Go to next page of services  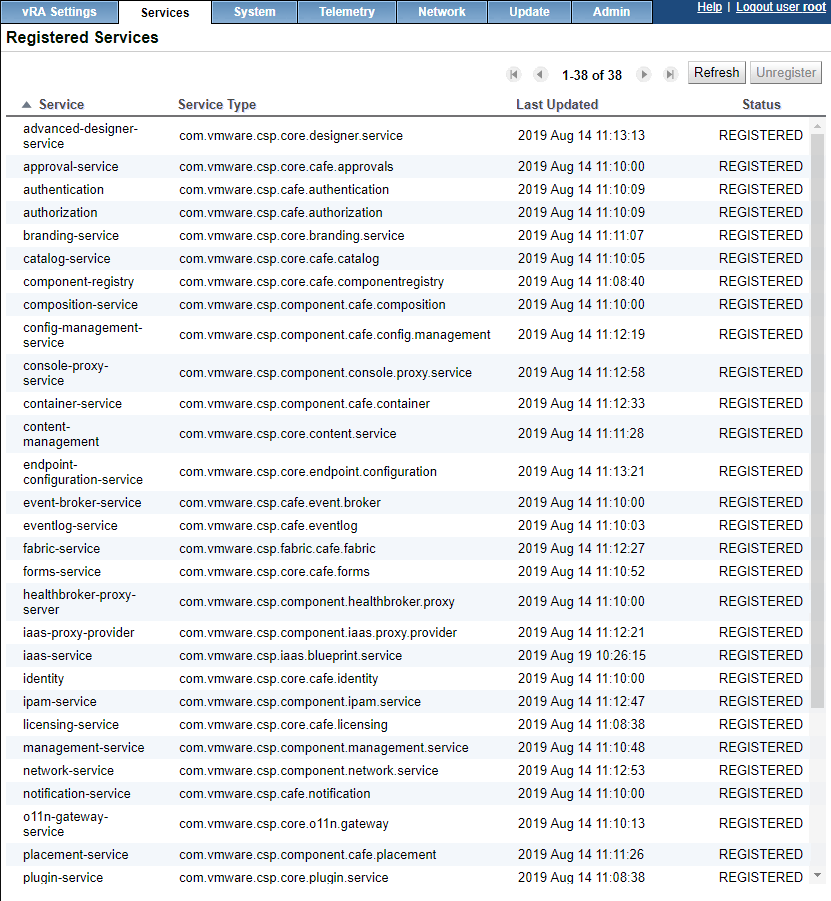click(644, 74)
